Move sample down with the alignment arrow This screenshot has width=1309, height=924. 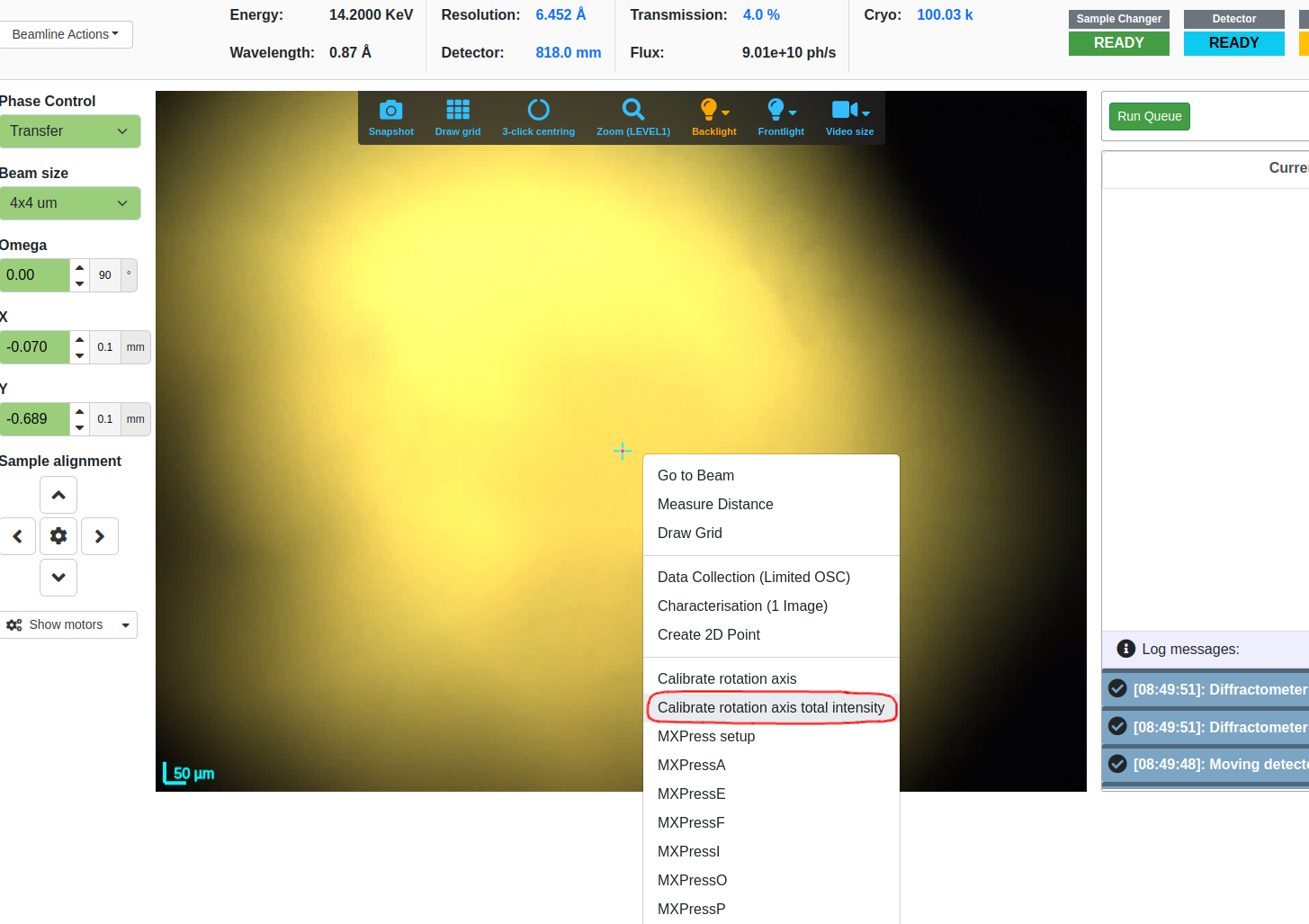tap(58, 578)
